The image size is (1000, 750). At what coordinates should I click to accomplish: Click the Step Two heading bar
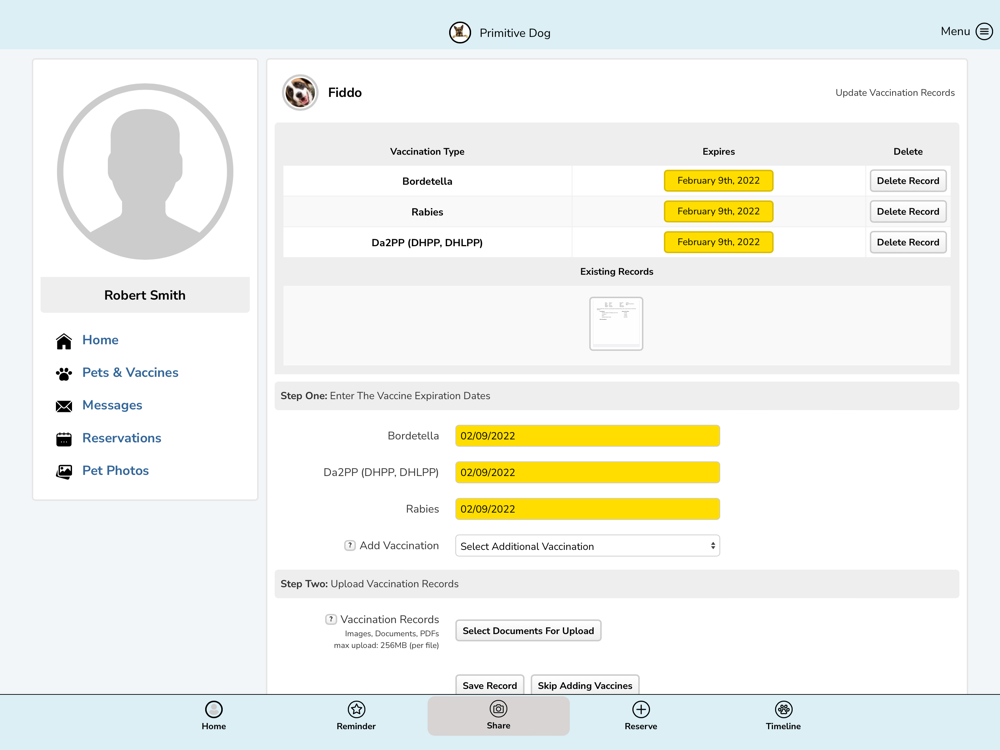[617, 584]
